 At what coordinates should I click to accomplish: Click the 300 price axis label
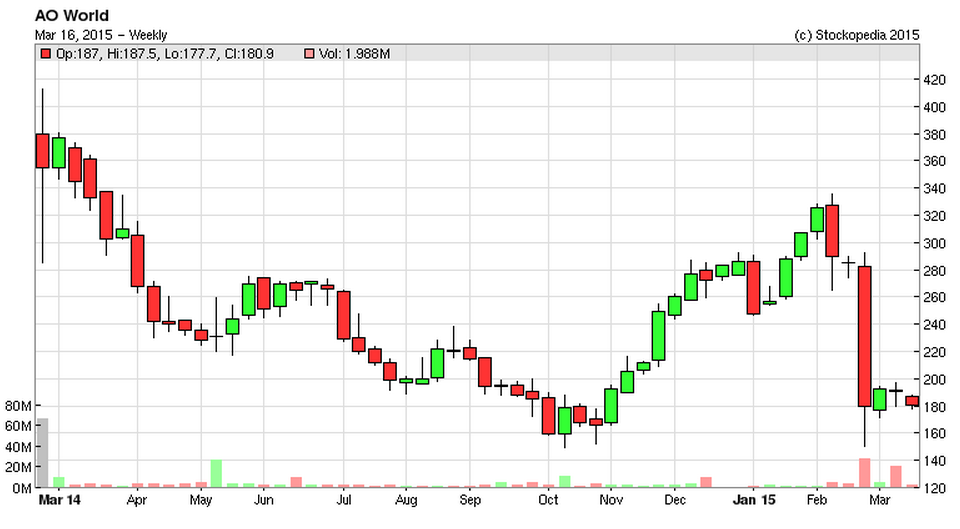934,243
